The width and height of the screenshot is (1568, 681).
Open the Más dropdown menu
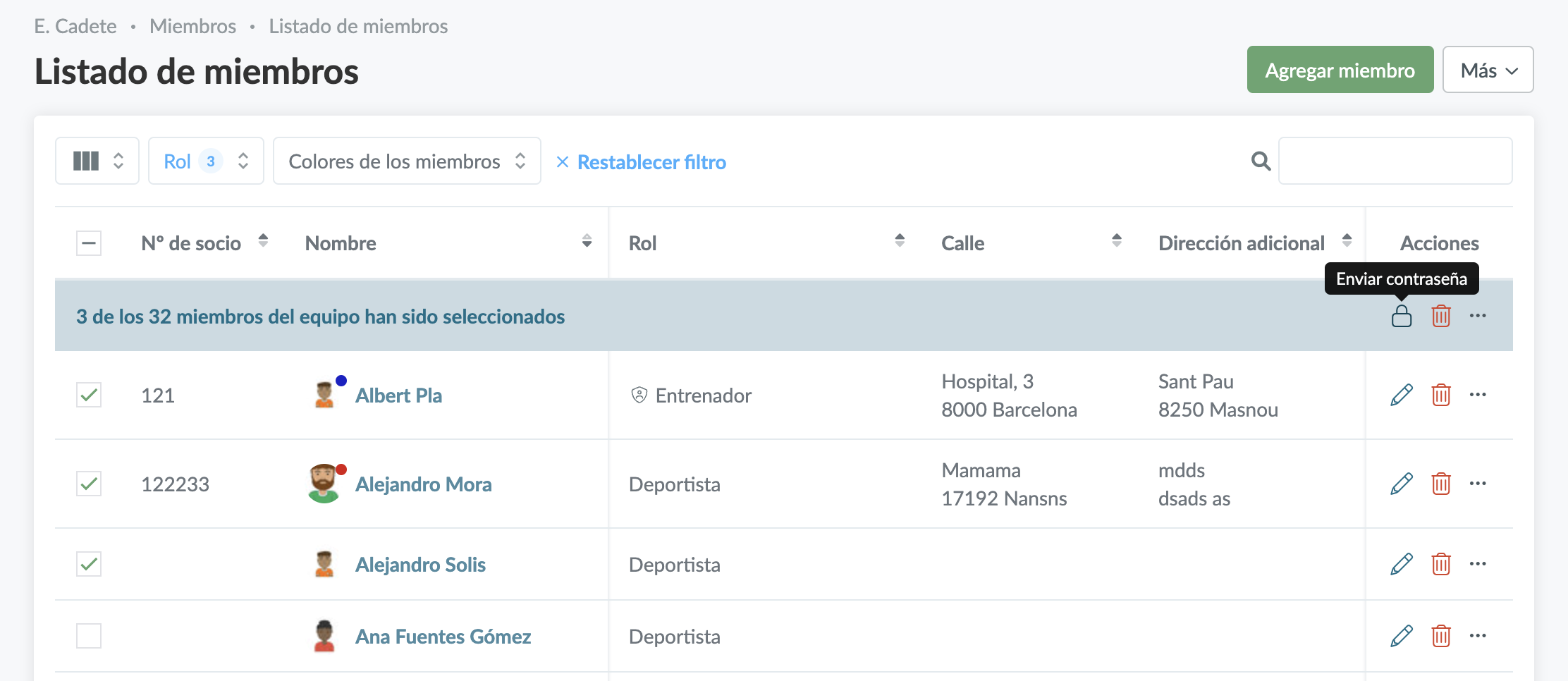1488,70
